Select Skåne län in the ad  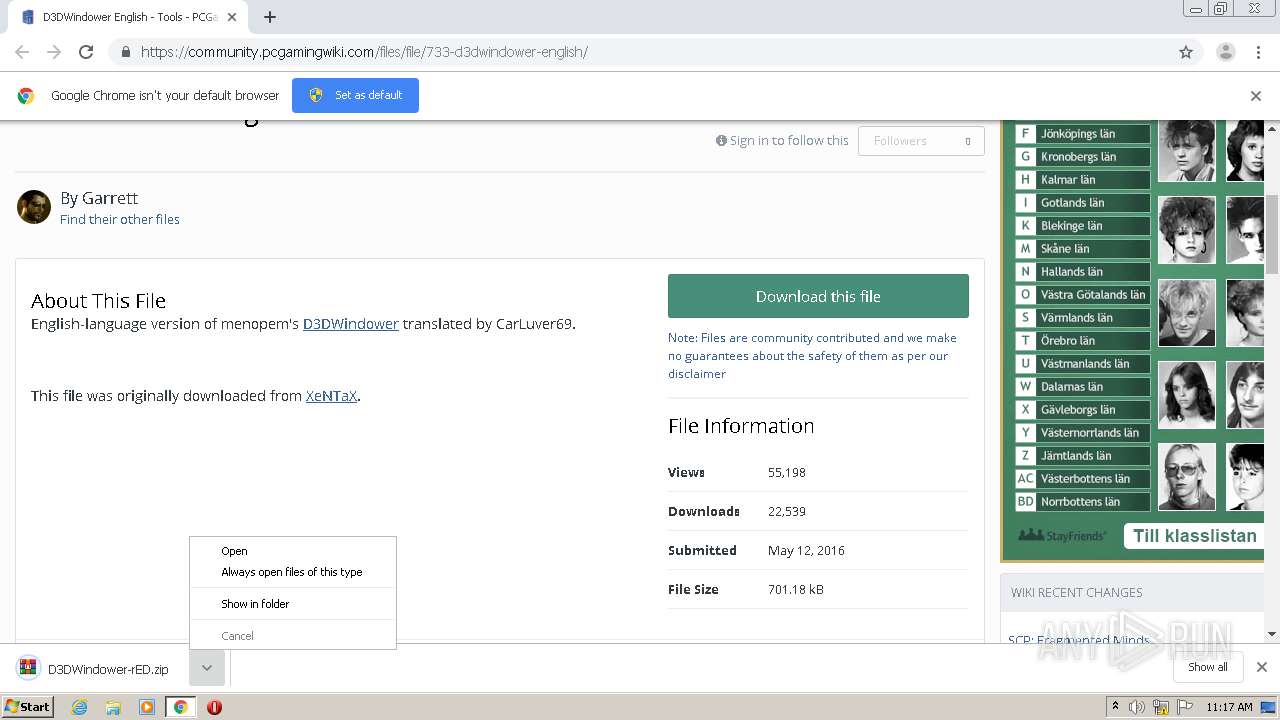coord(1083,249)
